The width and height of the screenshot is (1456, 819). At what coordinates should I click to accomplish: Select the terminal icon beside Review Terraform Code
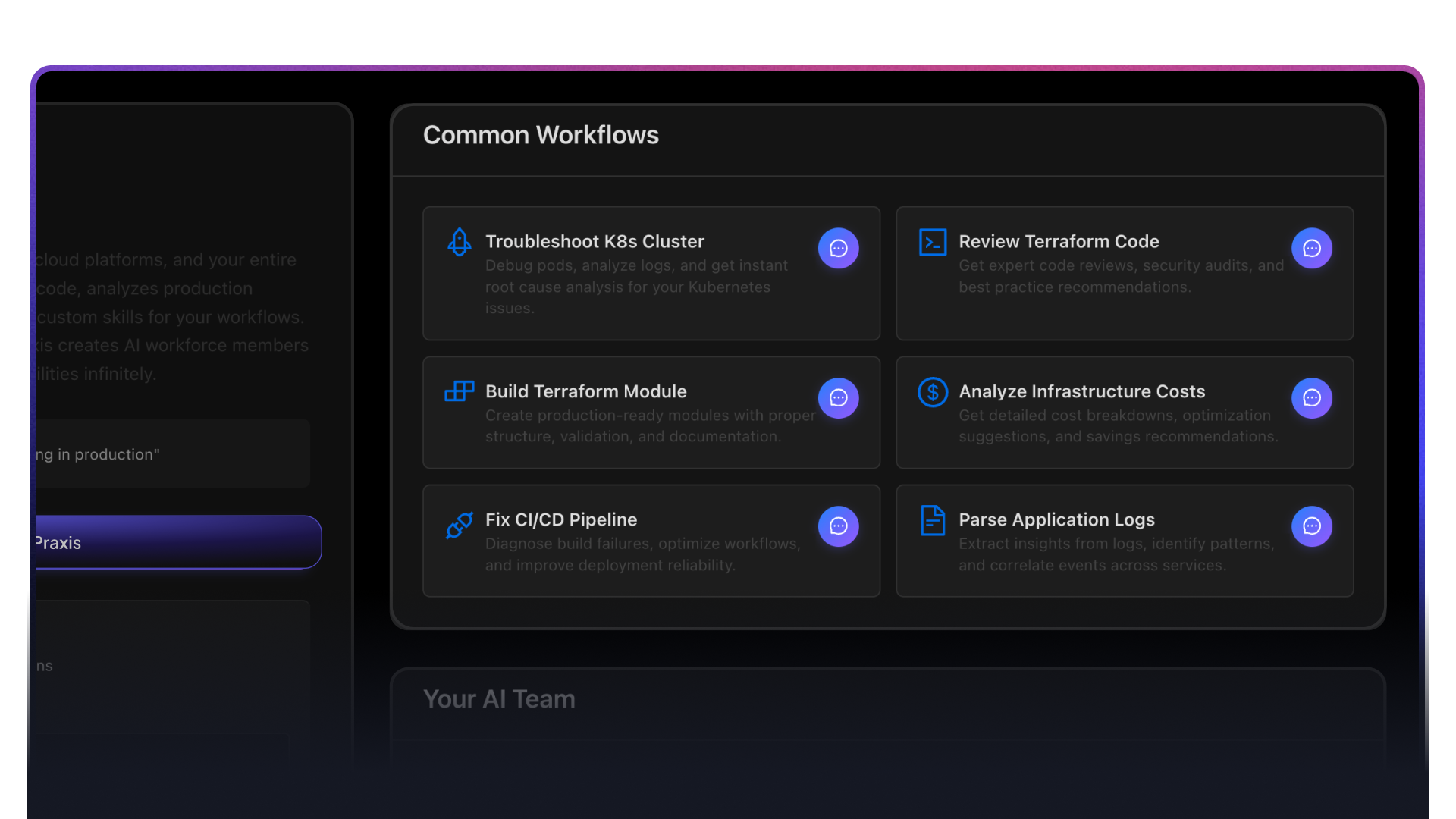tap(932, 241)
